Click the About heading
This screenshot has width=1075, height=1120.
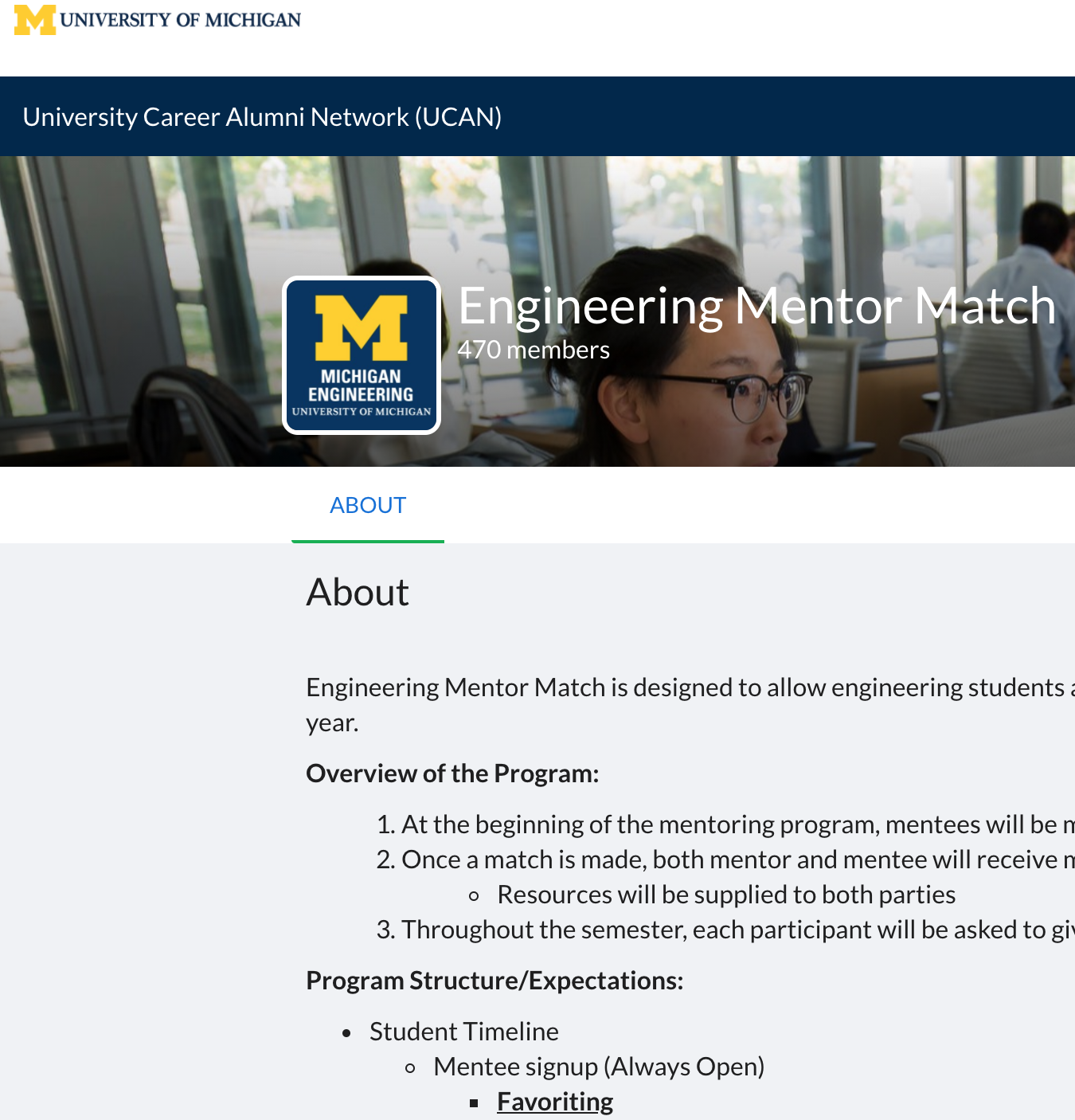358,593
